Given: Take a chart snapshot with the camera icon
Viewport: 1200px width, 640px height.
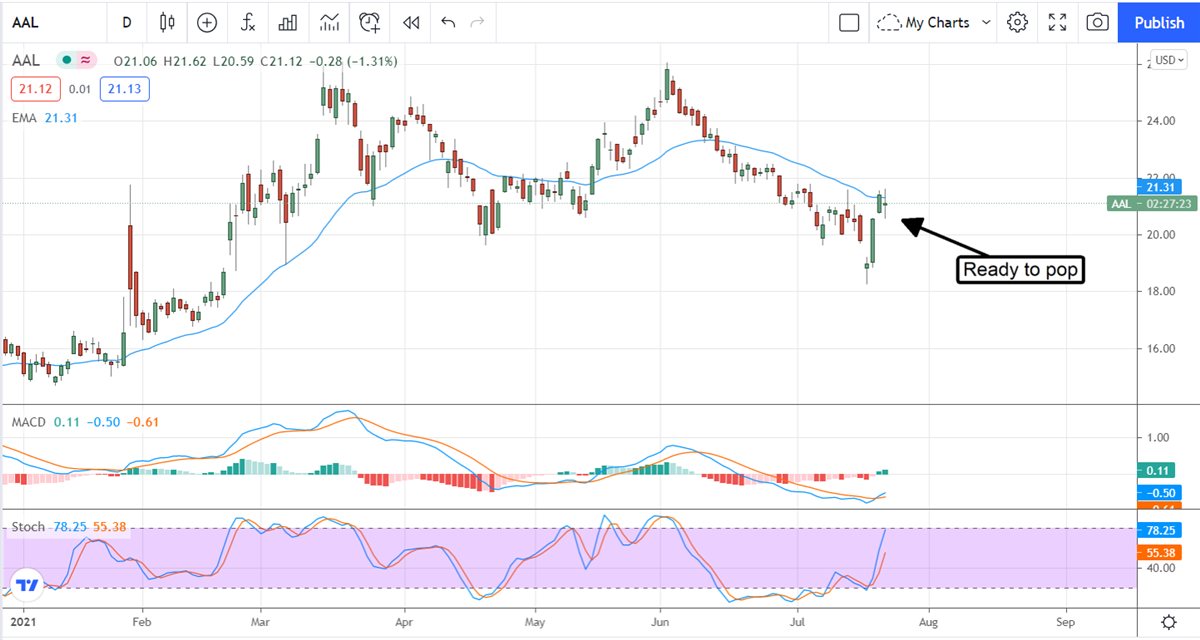Looking at the screenshot, I should [x=1097, y=22].
